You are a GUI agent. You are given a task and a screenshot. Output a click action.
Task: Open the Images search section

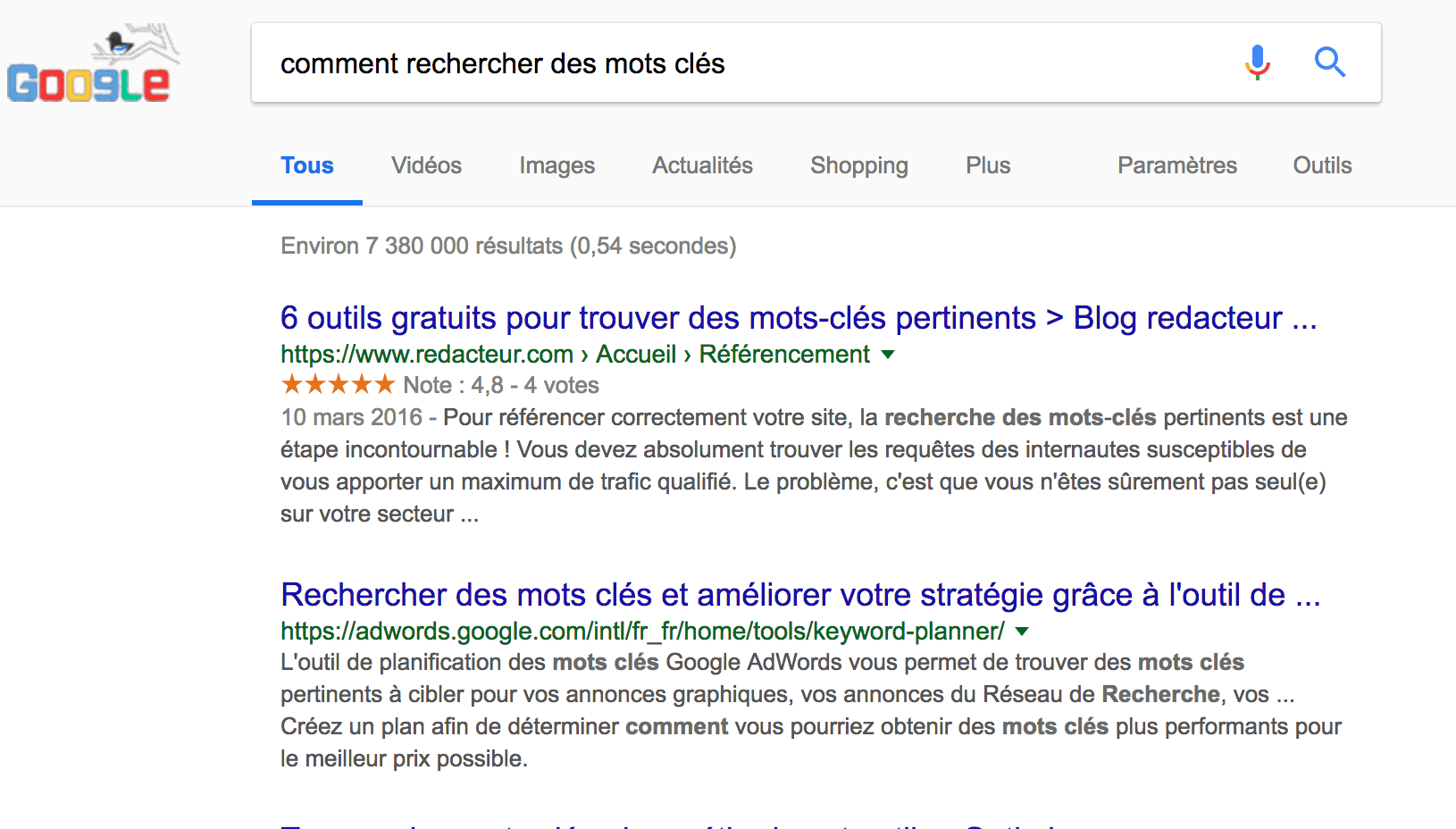556,165
